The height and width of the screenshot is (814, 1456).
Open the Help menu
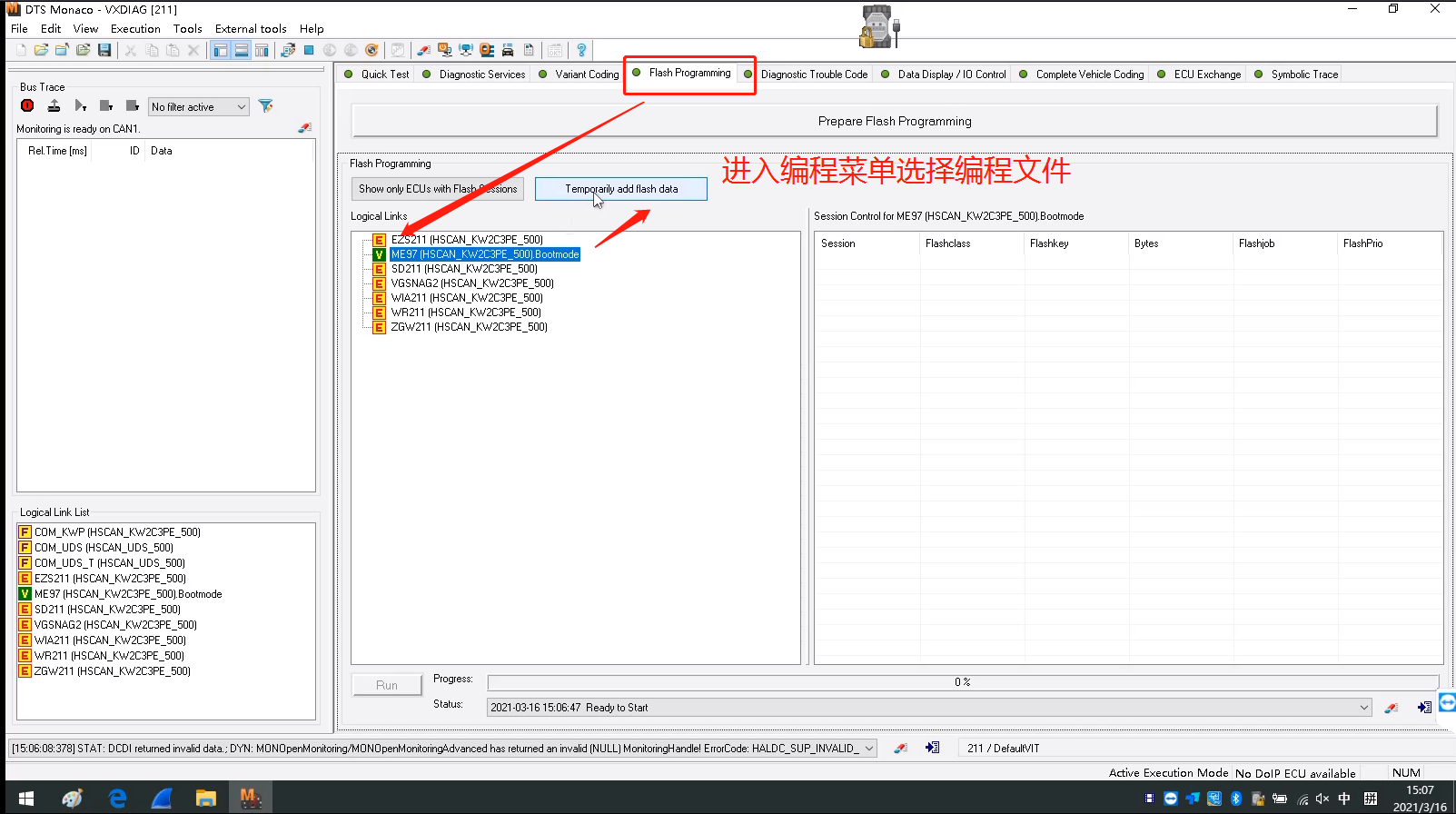point(312,29)
